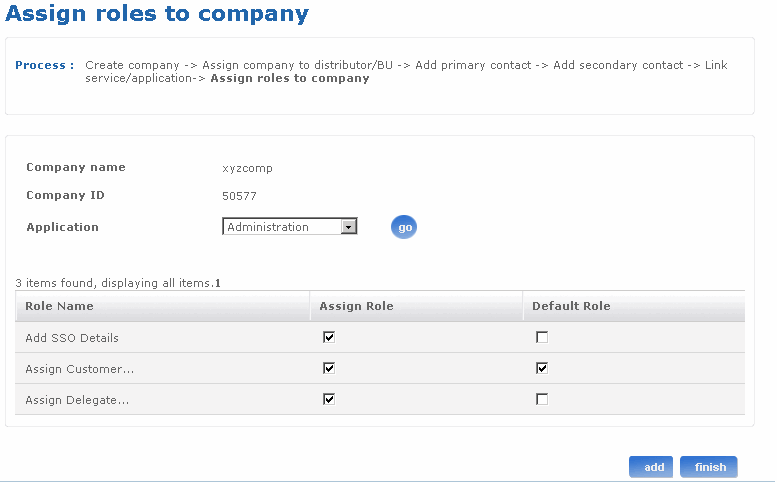
Task: Uncheck Assign Role for Add SSO Details
Action: [329, 338]
